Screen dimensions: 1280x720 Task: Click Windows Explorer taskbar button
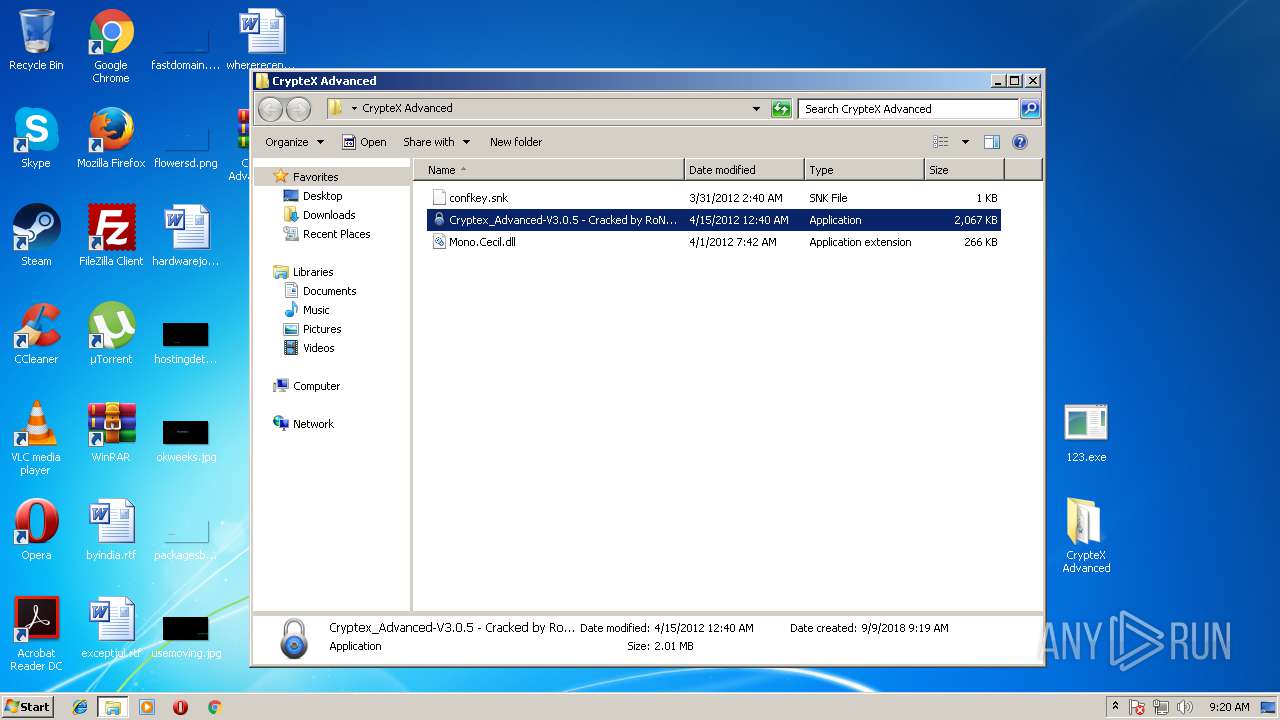point(113,707)
